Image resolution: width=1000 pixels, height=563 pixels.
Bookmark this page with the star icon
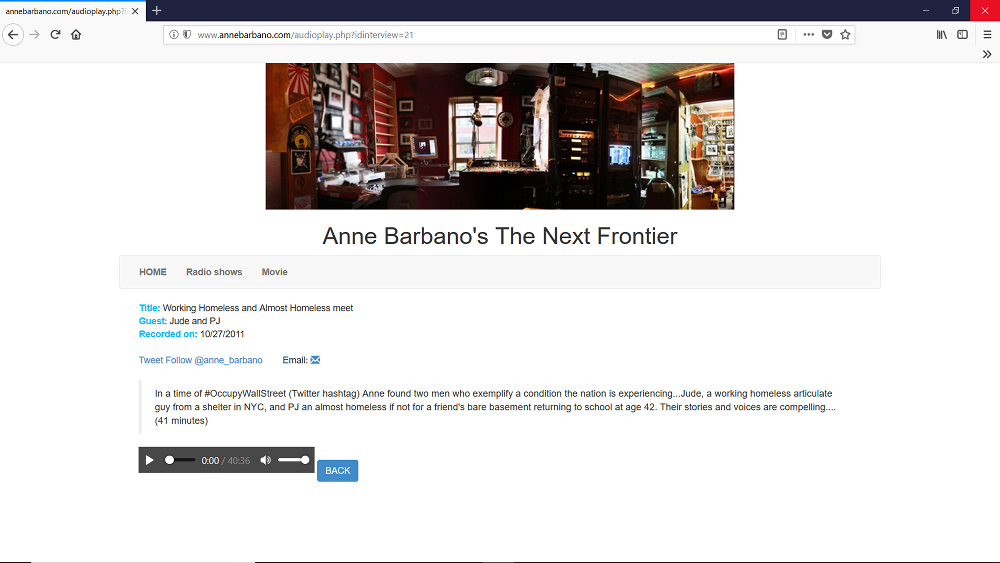click(845, 34)
